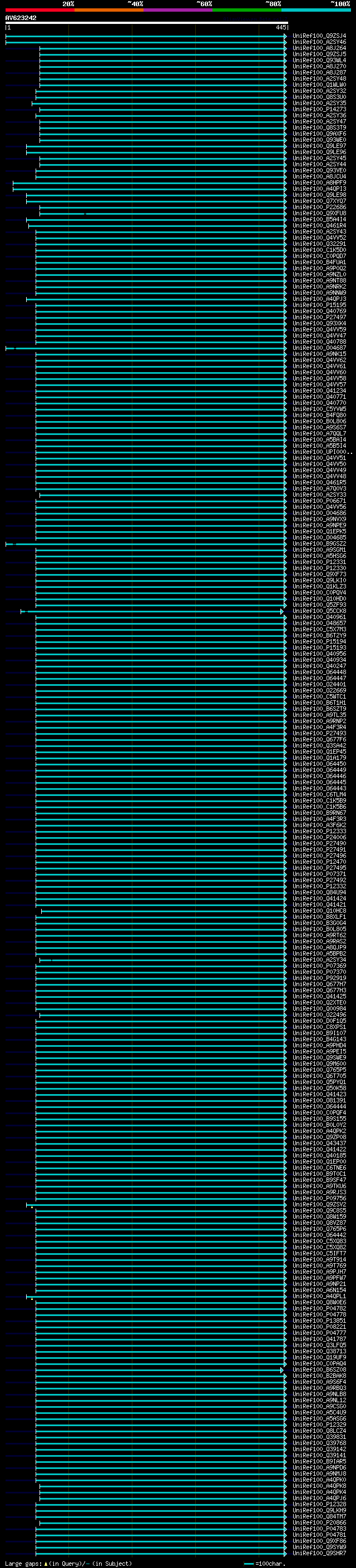Select hit label UniRef100_Q677H7
The width and height of the screenshot is (356, 1568).
tap(319, 985)
